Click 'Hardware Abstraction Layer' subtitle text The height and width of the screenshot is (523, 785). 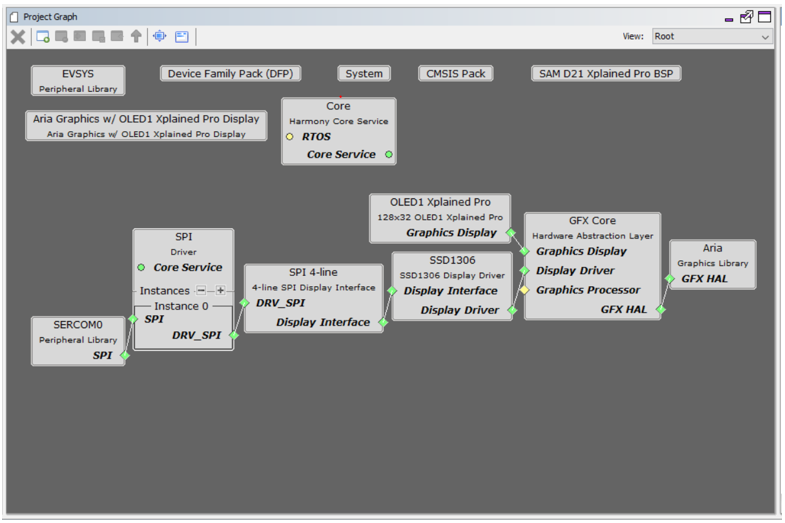coord(593,236)
